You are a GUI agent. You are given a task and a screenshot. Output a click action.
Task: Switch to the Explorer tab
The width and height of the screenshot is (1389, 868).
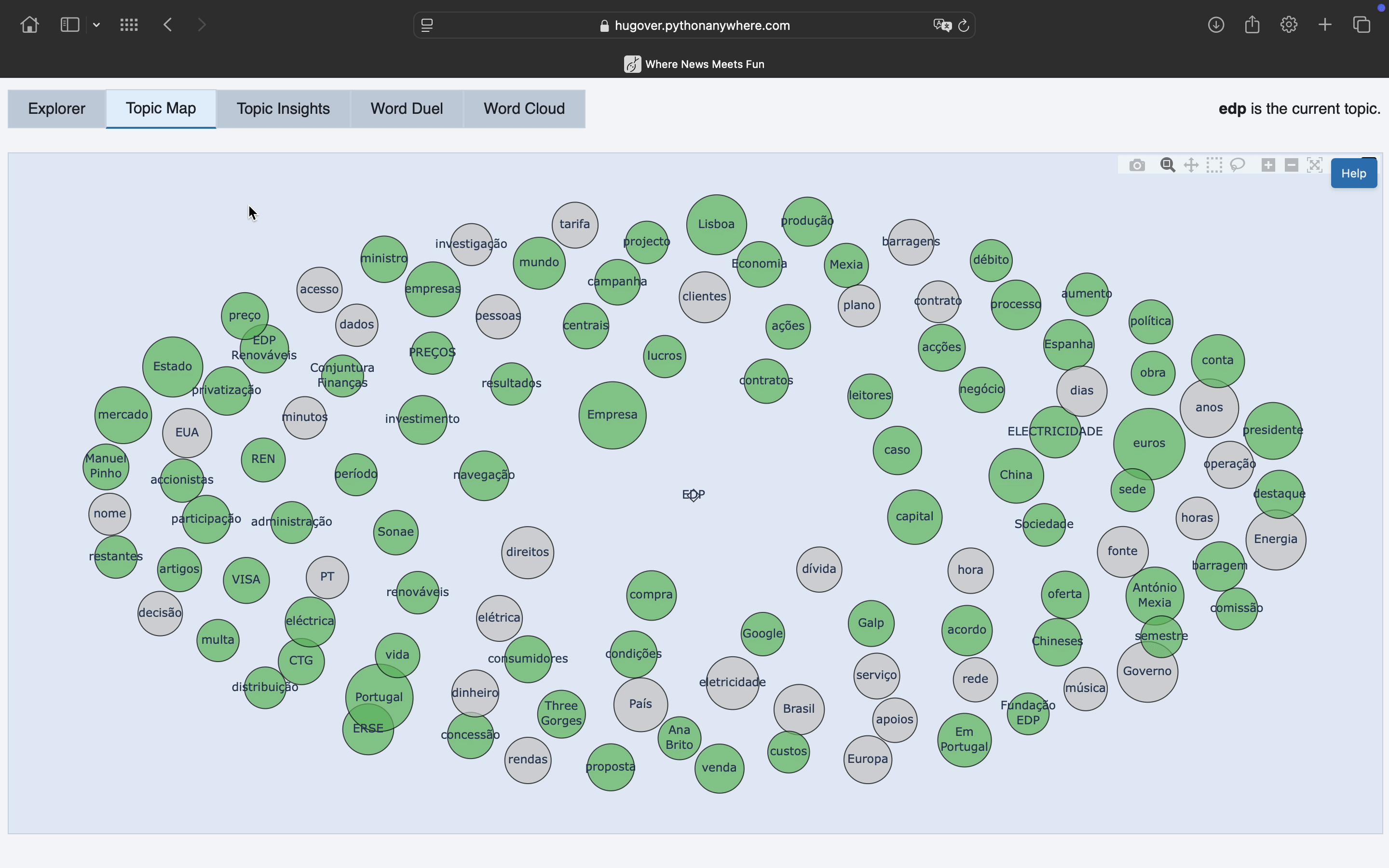pos(57,108)
